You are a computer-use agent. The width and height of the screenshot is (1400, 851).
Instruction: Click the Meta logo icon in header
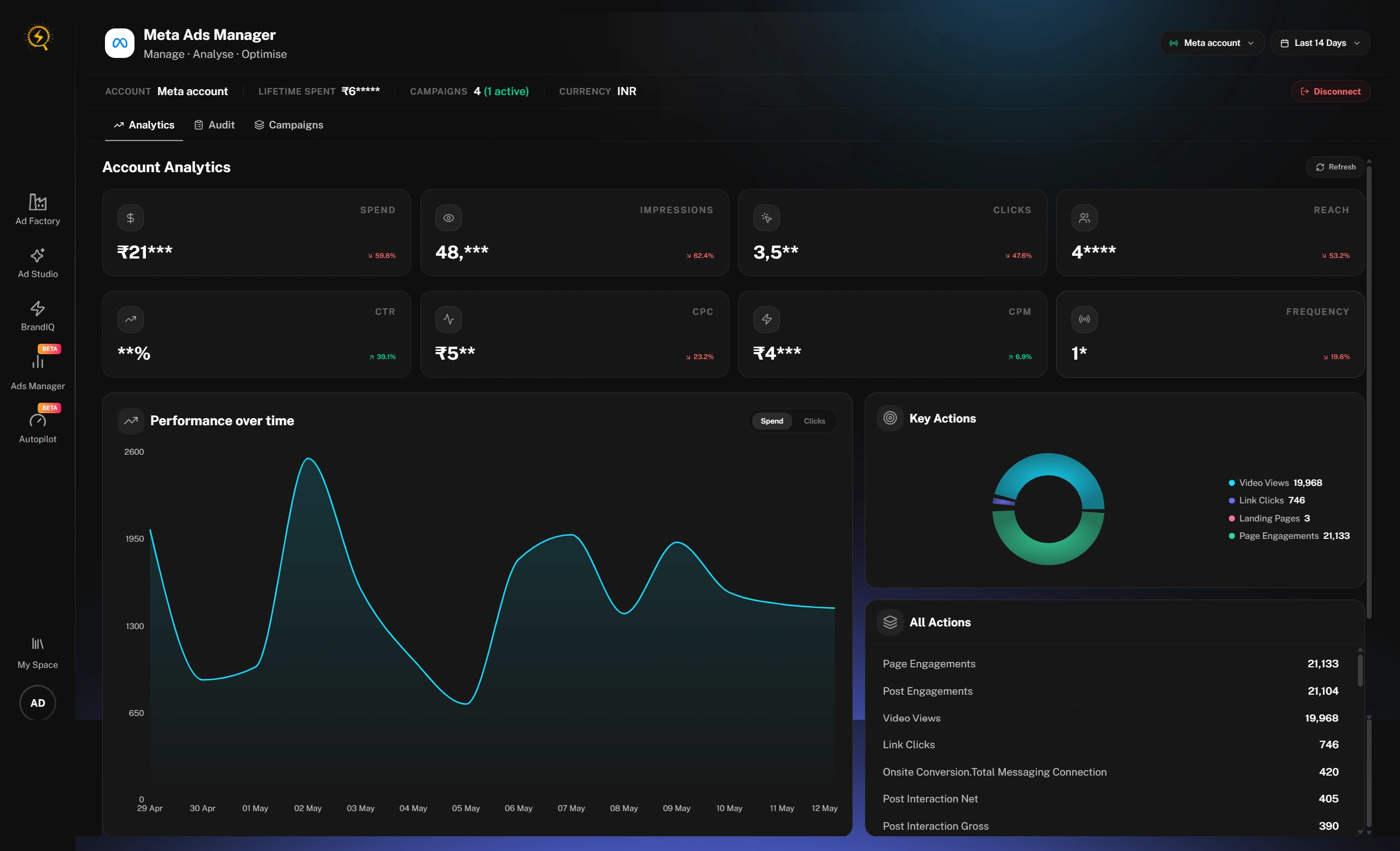click(119, 43)
